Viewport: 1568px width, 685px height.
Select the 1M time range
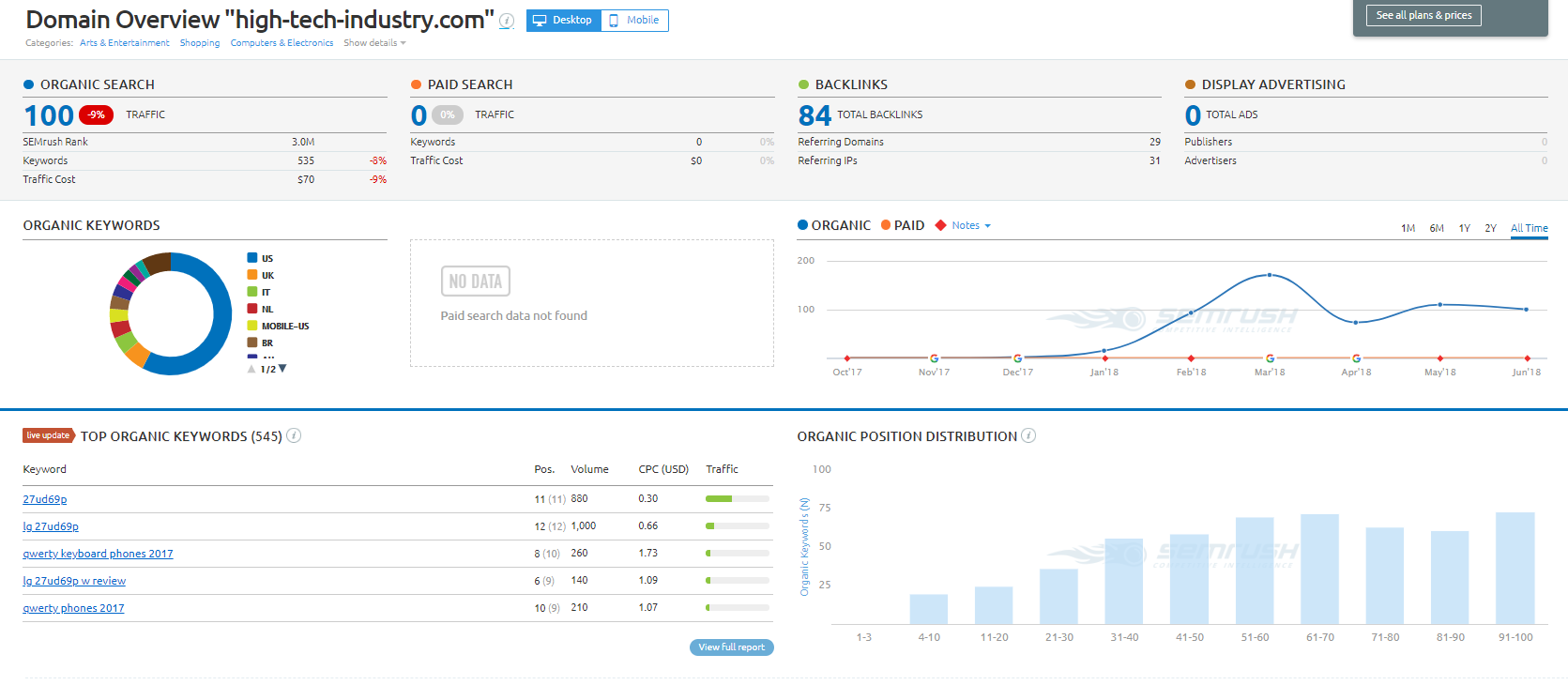(x=1408, y=228)
